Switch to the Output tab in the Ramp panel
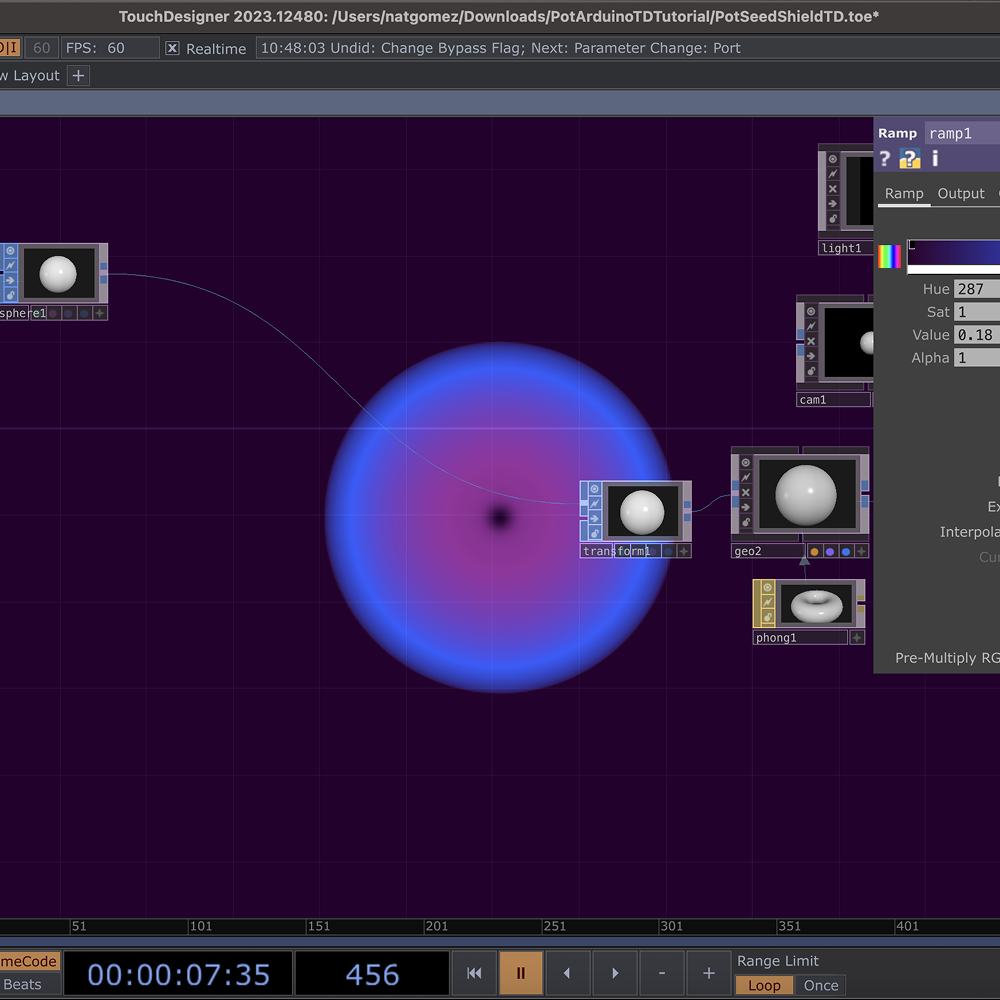Screen dimensions: 1000x1000 click(x=960, y=193)
